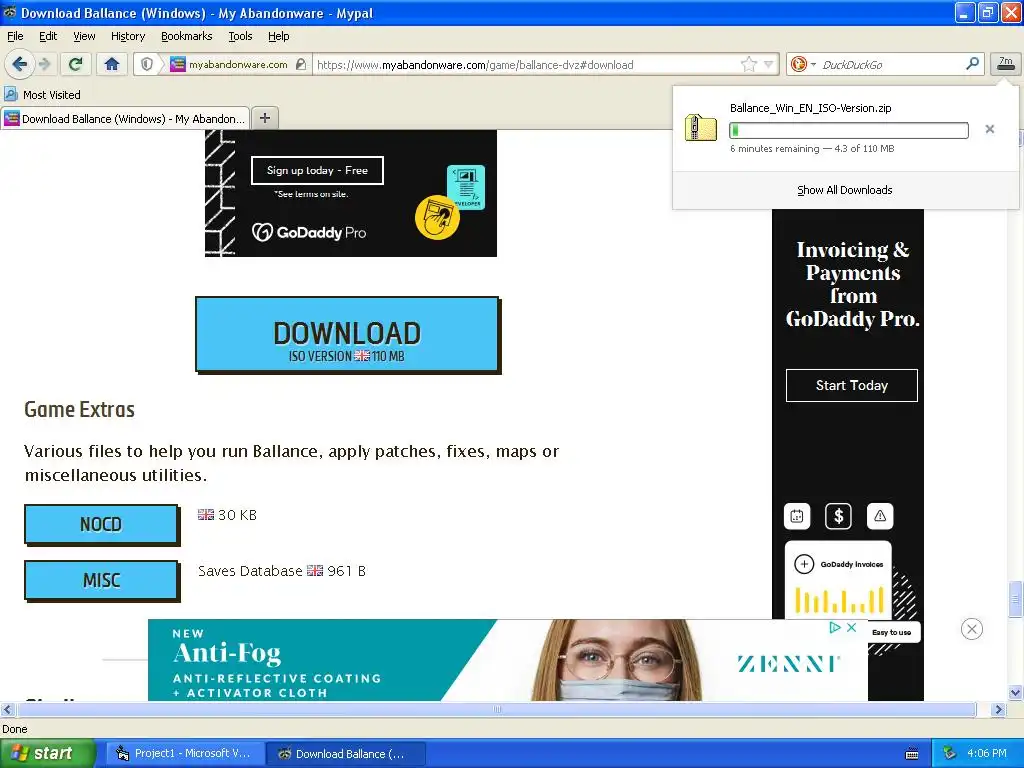Click the plus circle beside GoDaddy Invoices

[x=804, y=564]
